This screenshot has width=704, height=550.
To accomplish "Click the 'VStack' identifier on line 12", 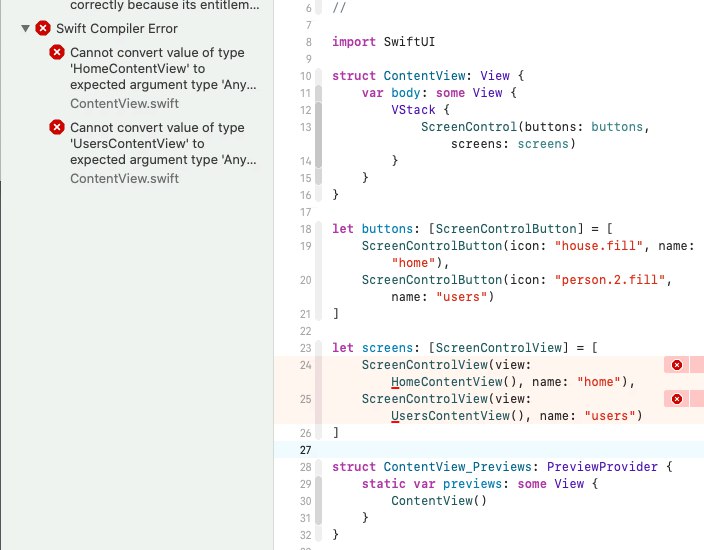I will tap(413, 110).
